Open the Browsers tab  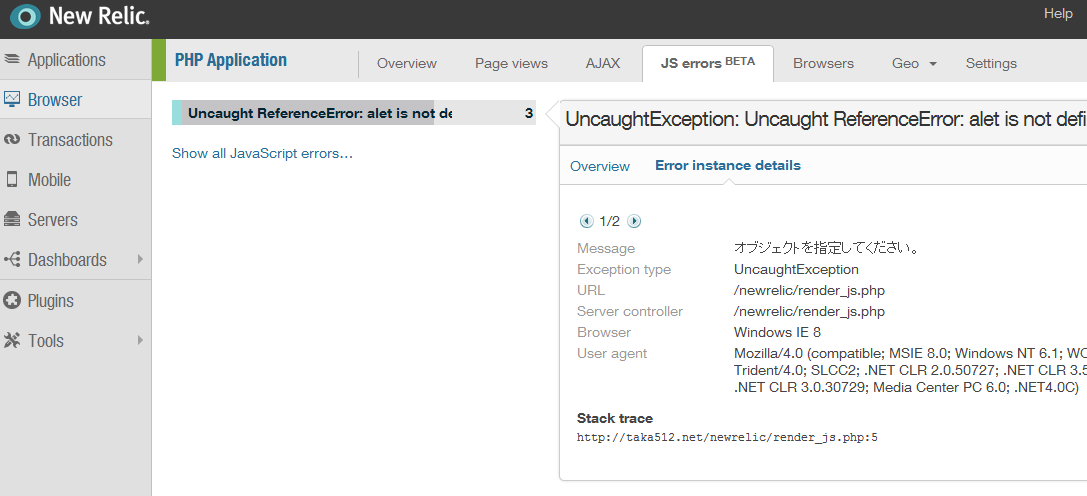coord(823,63)
